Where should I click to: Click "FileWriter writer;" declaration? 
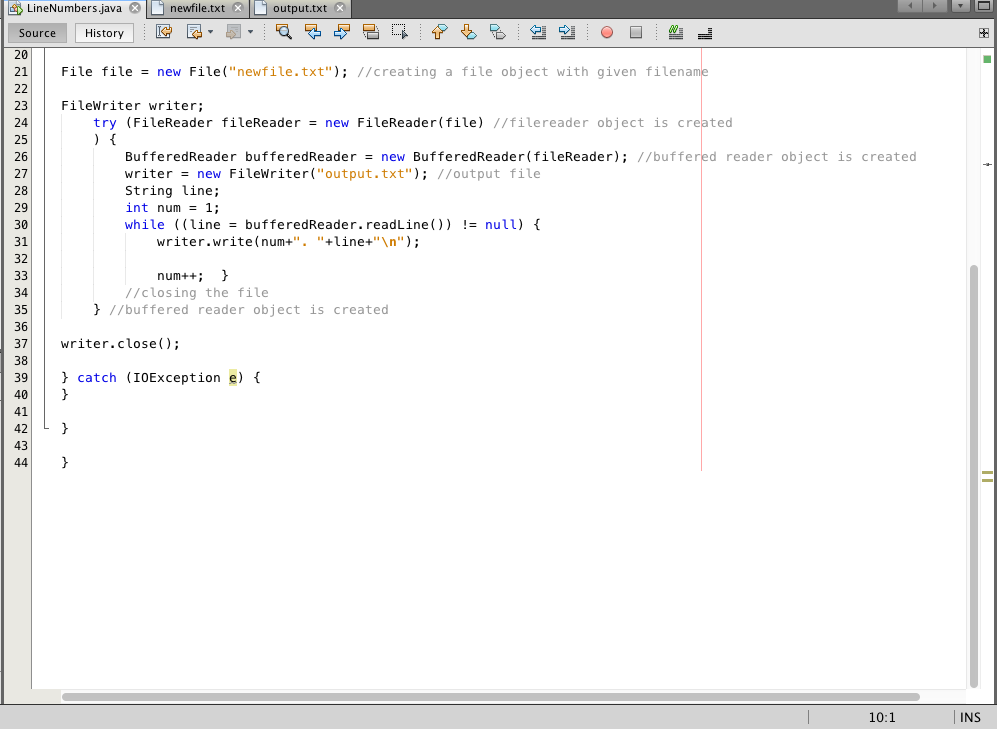[x=132, y=106]
